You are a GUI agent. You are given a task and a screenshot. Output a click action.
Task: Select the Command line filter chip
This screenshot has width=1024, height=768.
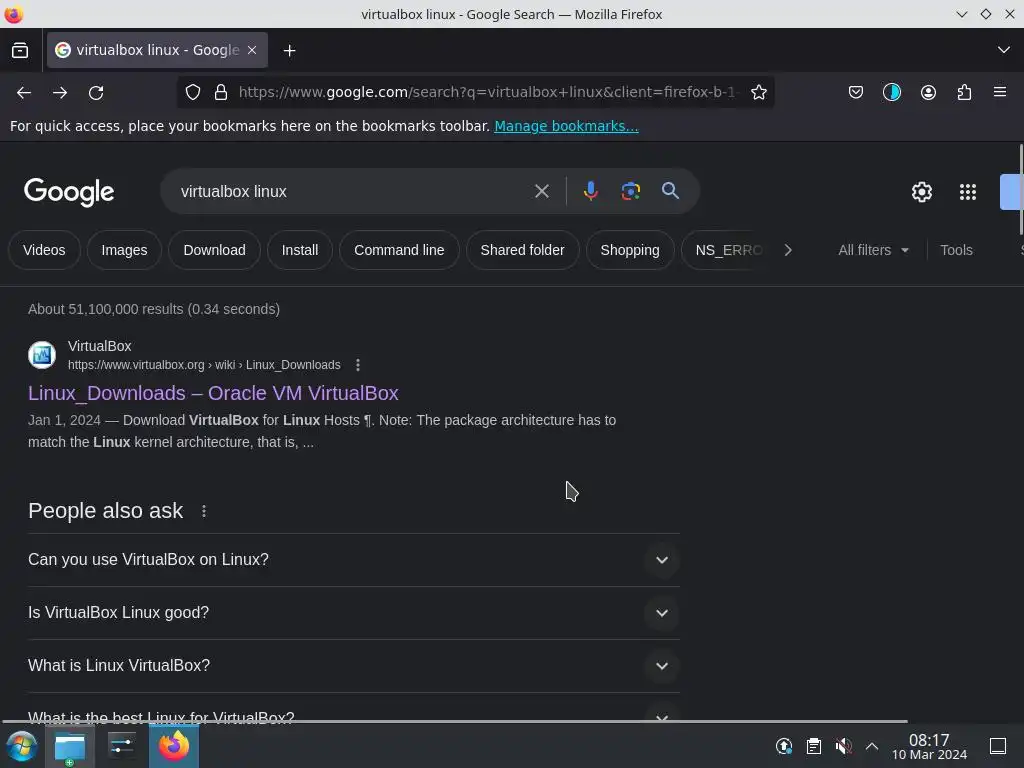399,250
